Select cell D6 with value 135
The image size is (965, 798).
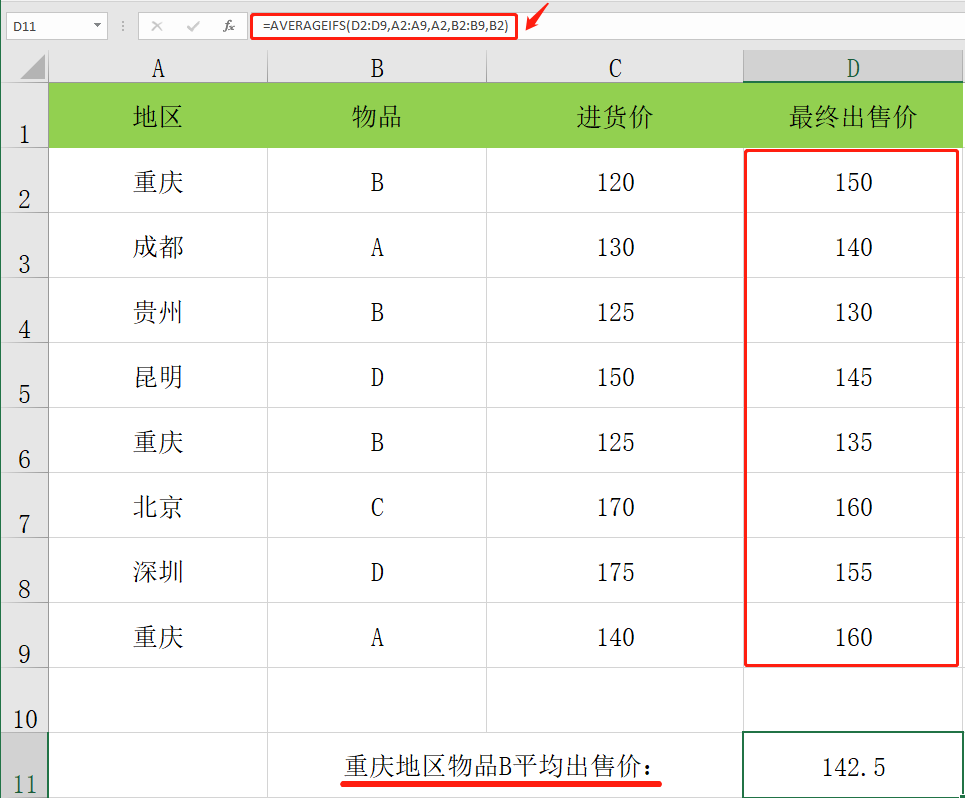click(x=853, y=441)
